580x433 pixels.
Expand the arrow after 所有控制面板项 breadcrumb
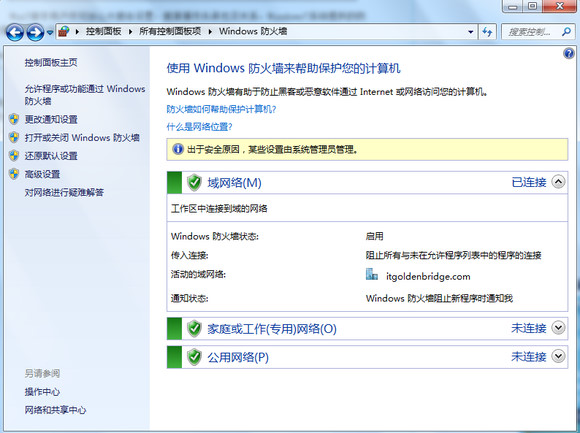210,32
